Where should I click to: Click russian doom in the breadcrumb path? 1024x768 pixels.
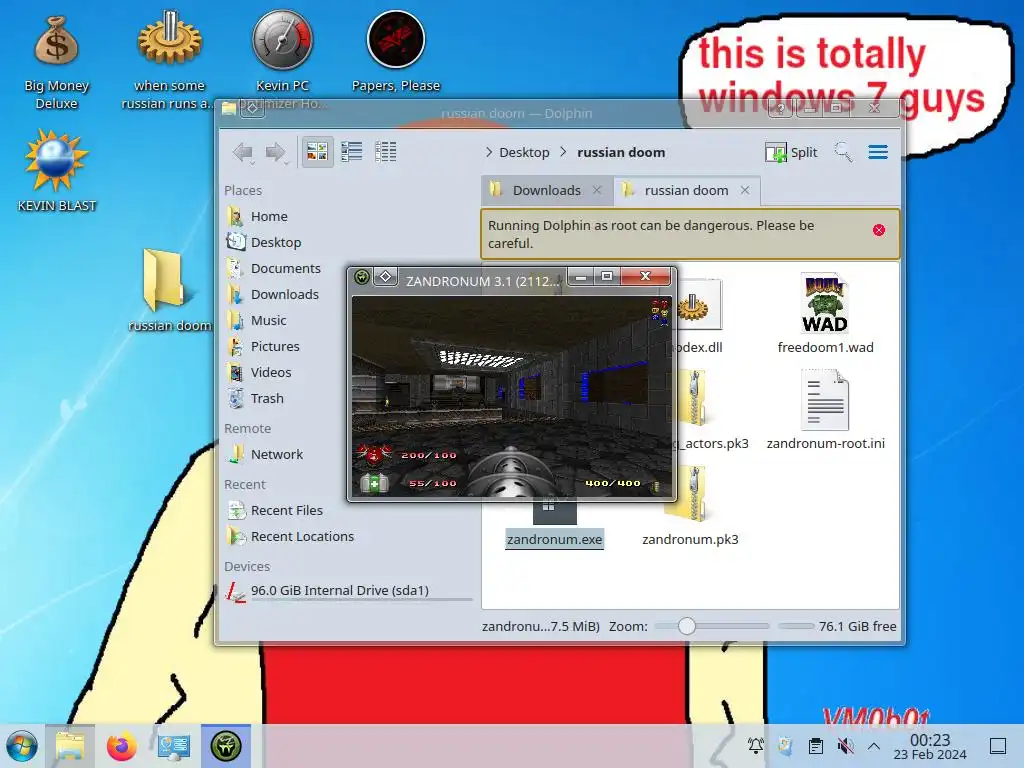coord(621,152)
